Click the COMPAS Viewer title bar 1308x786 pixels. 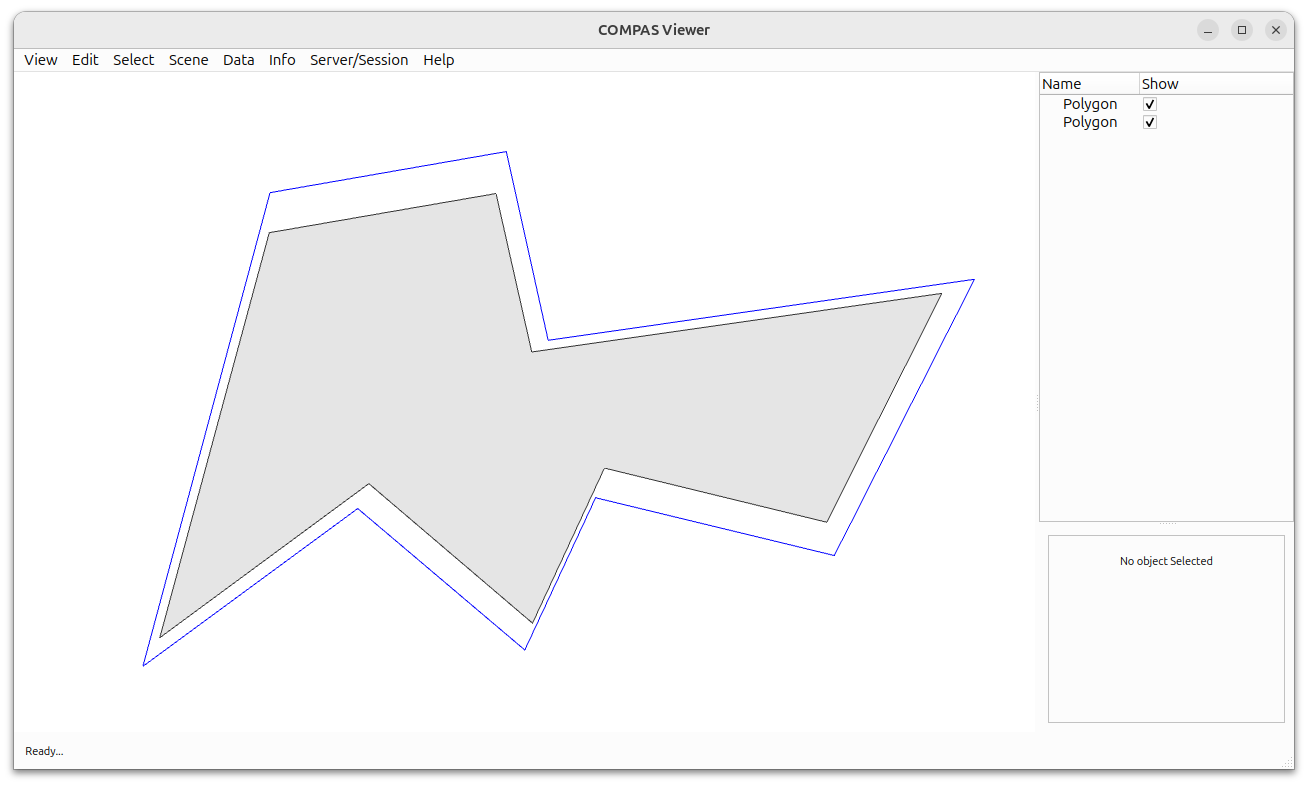tap(654, 29)
